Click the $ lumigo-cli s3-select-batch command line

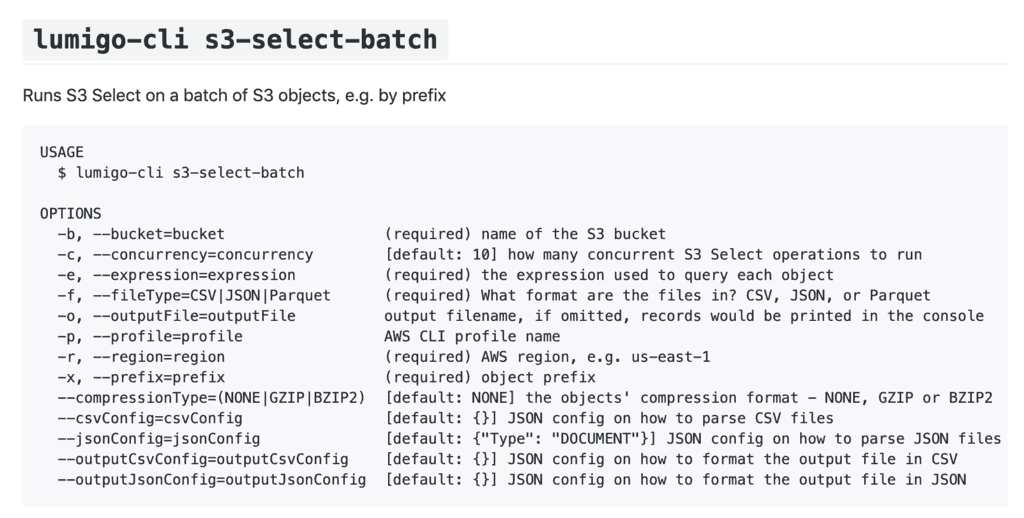pos(181,172)
